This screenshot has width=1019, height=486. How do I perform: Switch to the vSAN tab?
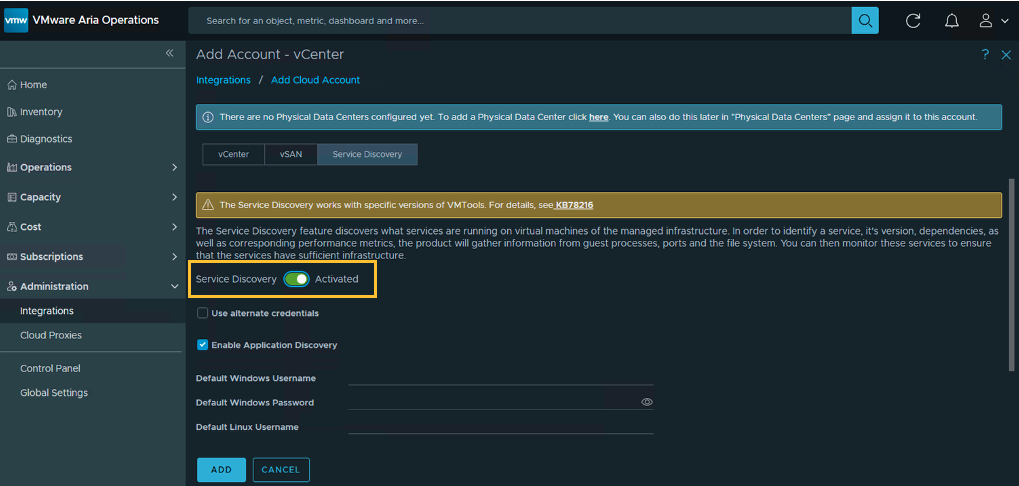(x=290, y=154)
